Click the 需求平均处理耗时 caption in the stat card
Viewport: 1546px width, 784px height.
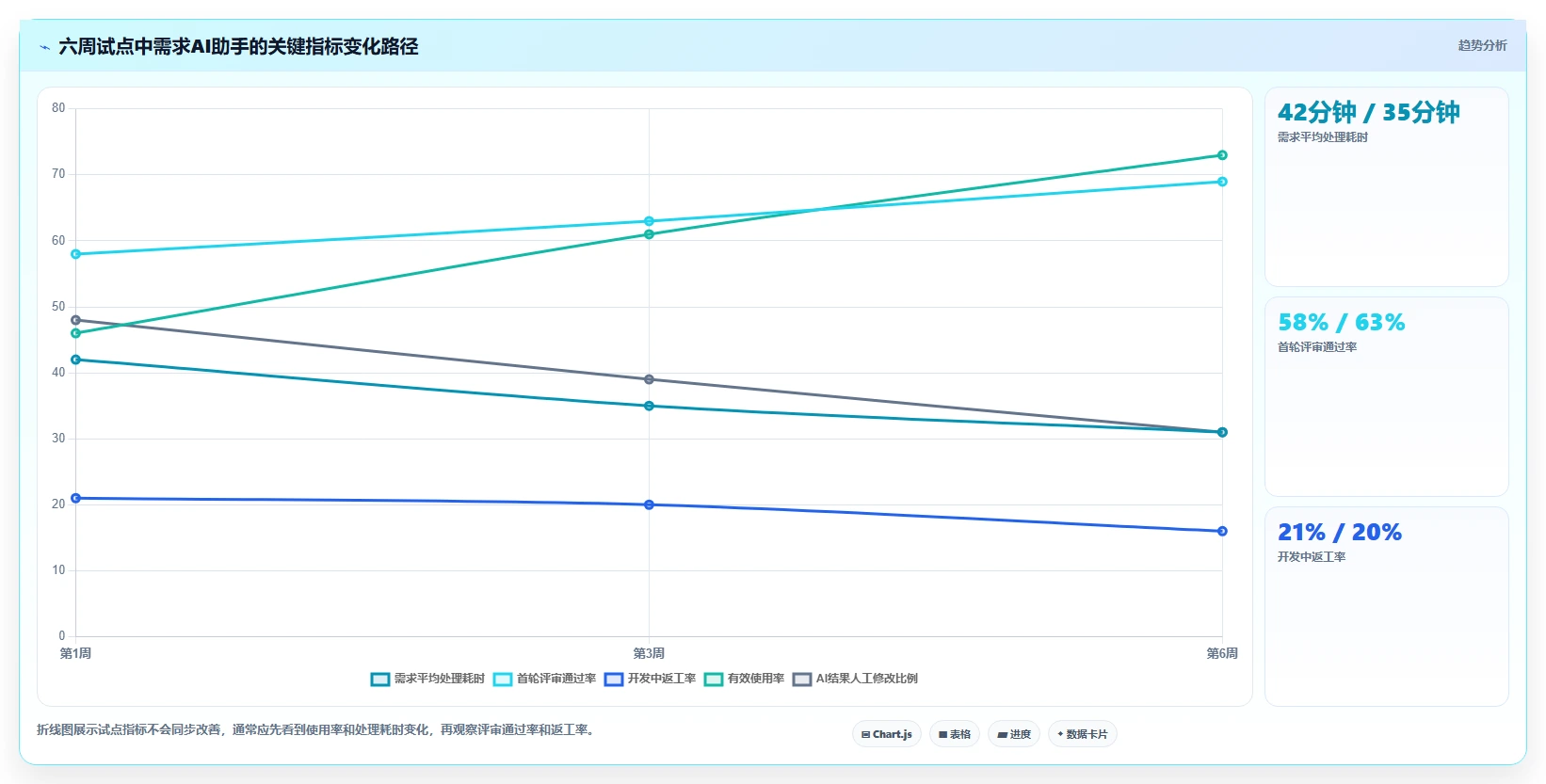1322,137
